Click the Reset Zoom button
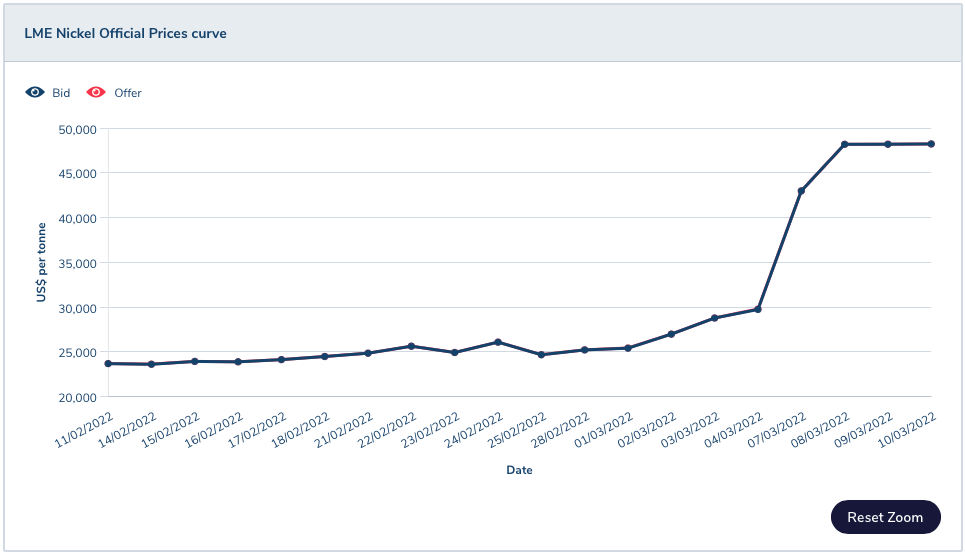Screen dimensions: 965x555 [886, 517]
